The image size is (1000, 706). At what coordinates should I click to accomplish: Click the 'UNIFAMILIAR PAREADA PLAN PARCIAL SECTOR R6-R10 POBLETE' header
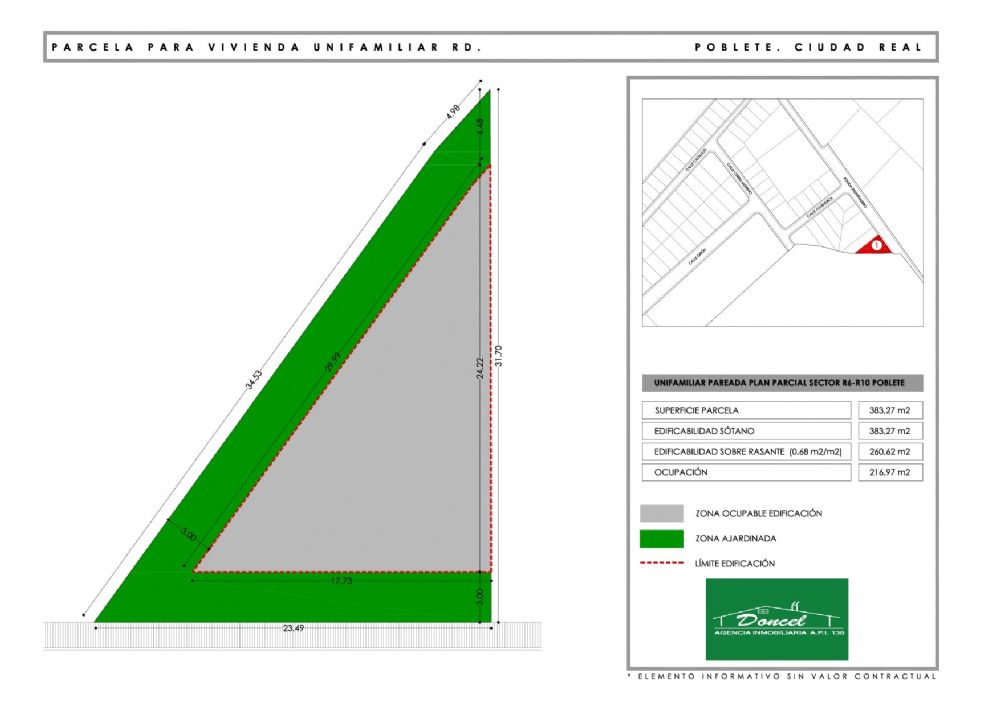tap(783, 383)
